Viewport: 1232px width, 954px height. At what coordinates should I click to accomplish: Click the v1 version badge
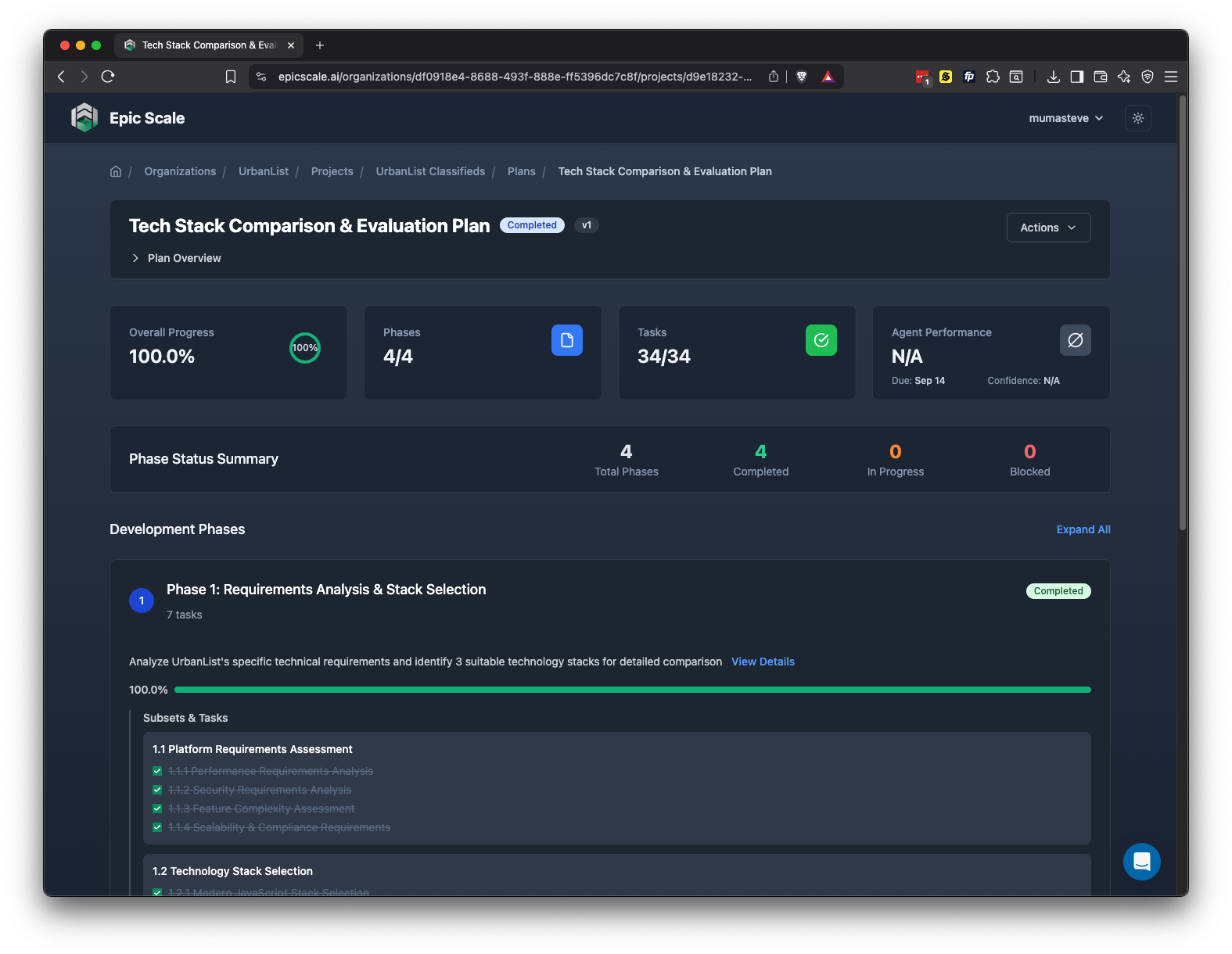(587, 225)
